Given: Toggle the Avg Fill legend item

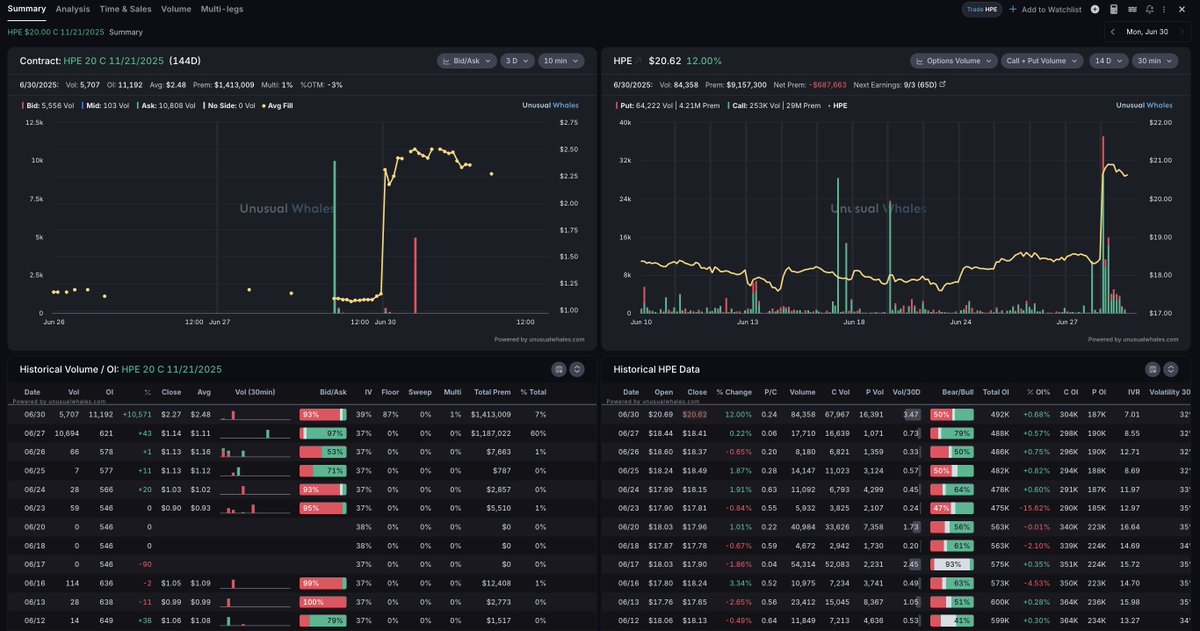Looking at the screenshot, I should tap(279, 104).
